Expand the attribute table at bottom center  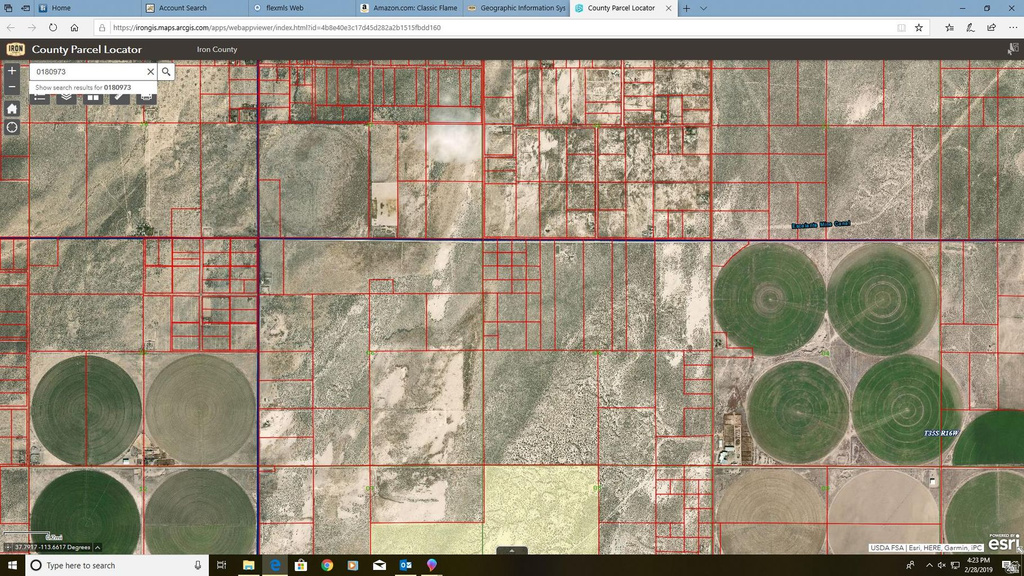pos(511,550)
